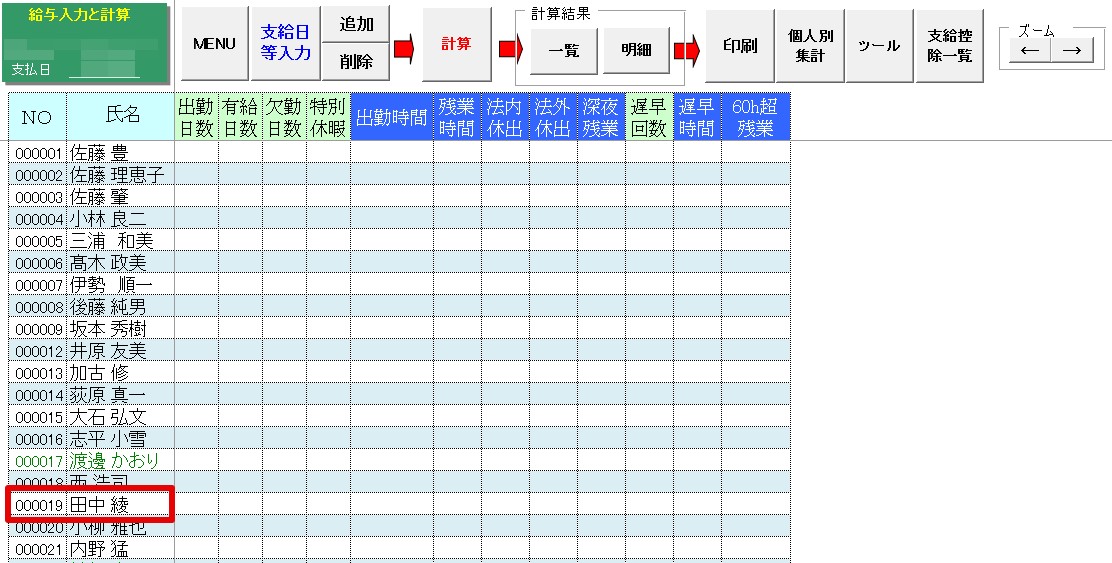Click 出勤日数 cell for 佐藤 豊

point(196,153)
